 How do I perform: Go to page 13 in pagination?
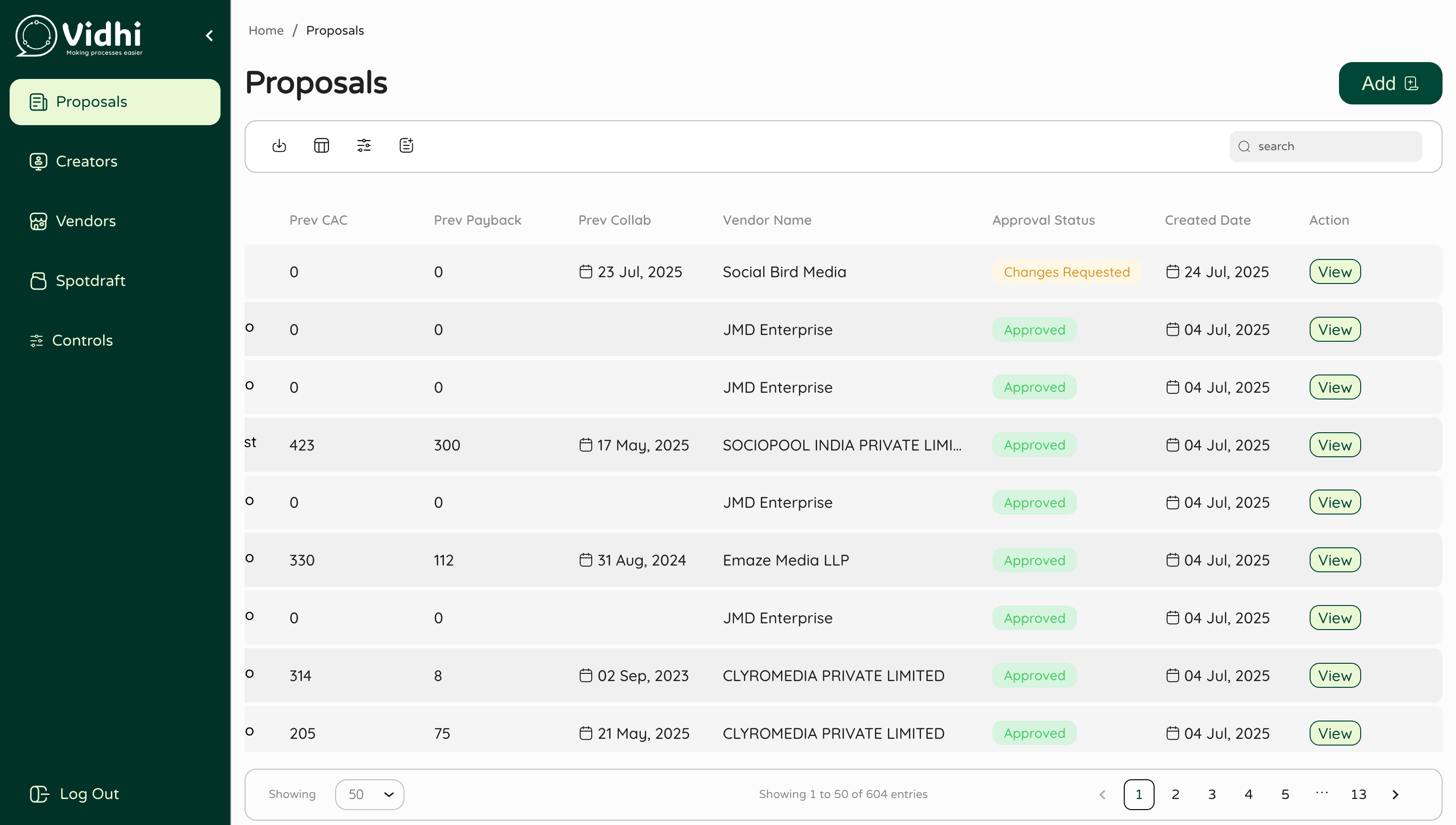[x=1358, y=794]
